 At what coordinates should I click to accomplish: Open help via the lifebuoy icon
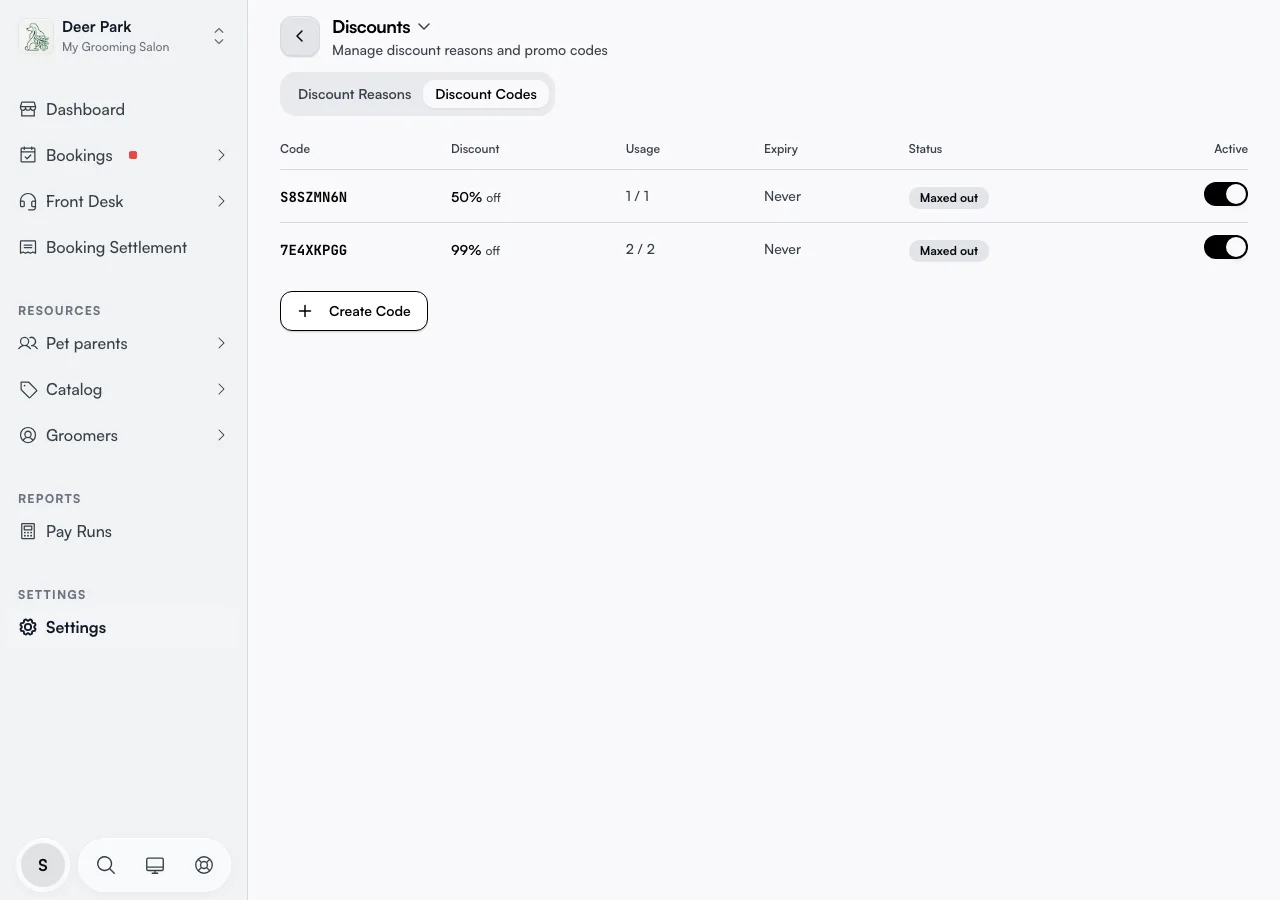(204, 865)
